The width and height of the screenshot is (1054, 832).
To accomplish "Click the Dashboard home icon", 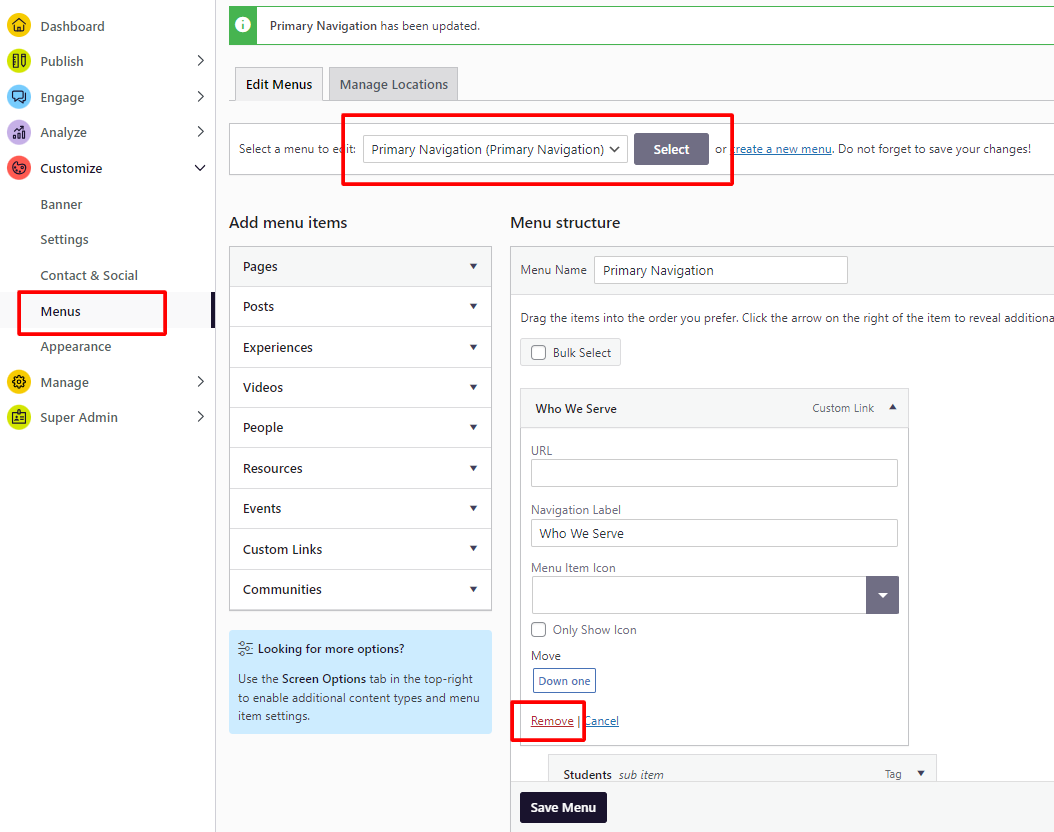I will coord(19,26).
